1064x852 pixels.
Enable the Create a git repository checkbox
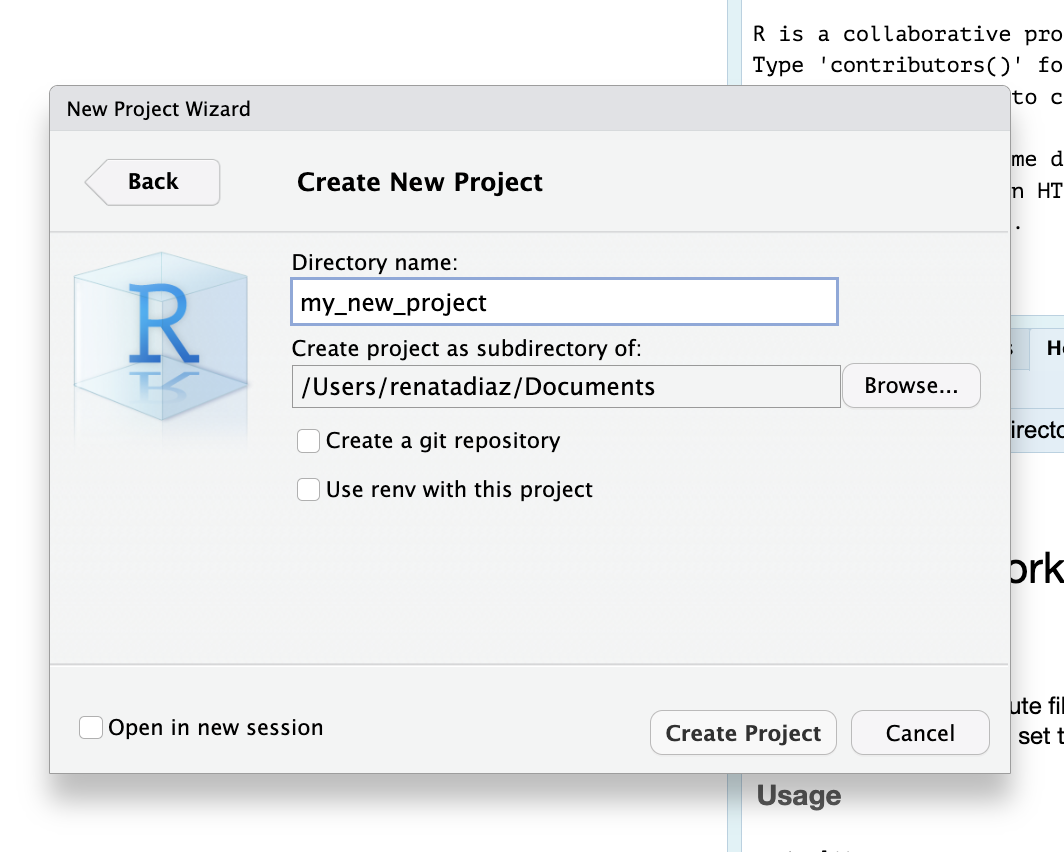pyautogui.click(x=308, y=441)
